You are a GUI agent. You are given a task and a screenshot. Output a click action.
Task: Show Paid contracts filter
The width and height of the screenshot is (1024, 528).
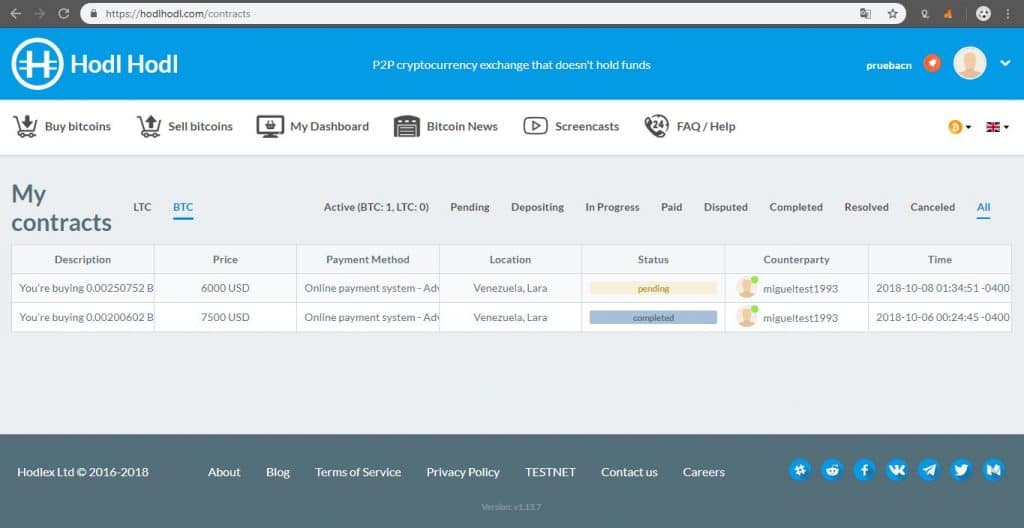click(x=671, y=207)
